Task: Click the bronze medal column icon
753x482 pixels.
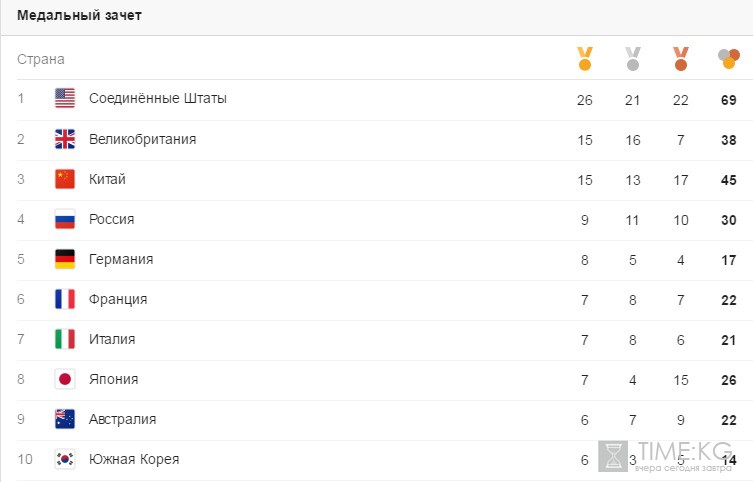Action: (x=680, y=59)
